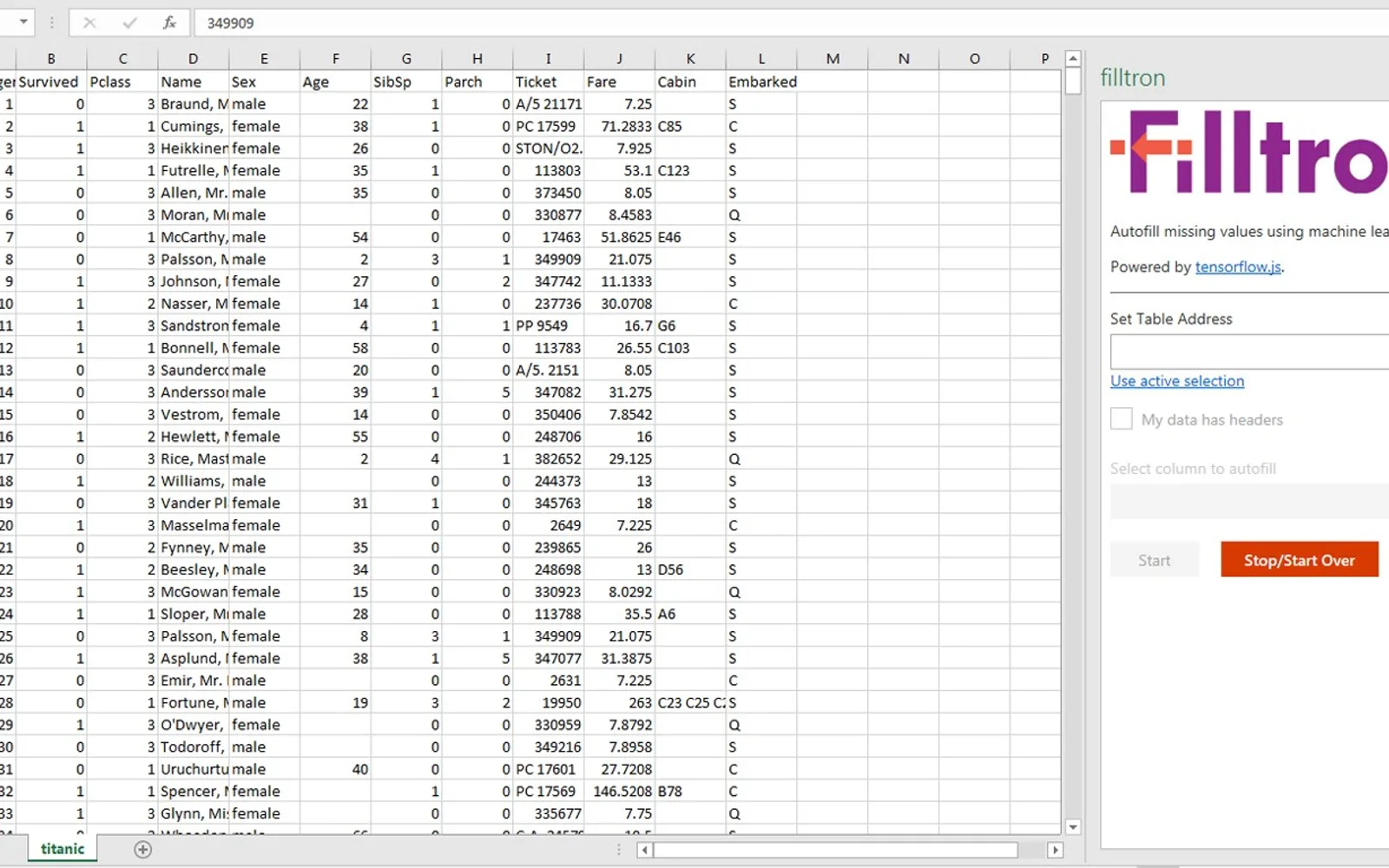The height and width of the screenshot is (868, 1389).
Task: Select column D header
Action: click(194, 59)
